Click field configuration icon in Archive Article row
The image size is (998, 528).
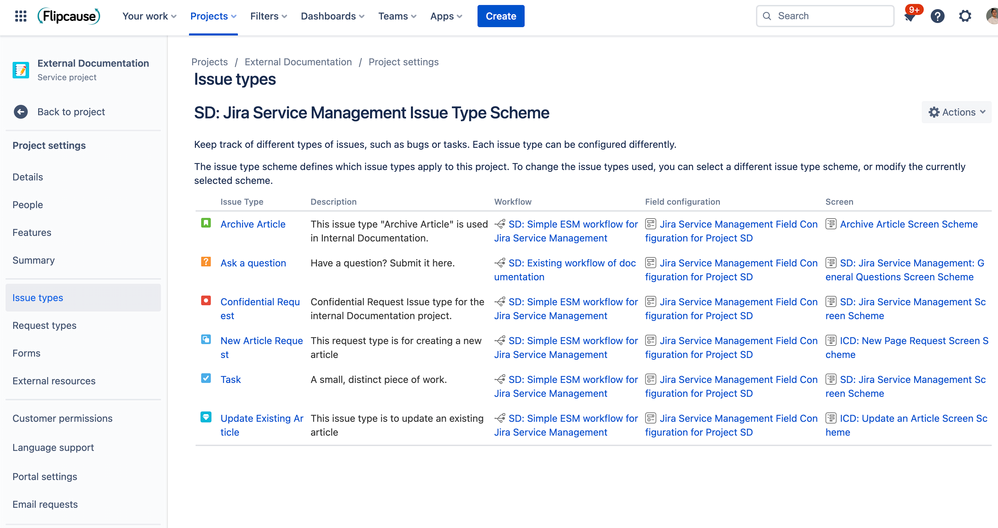pos(650,224)
